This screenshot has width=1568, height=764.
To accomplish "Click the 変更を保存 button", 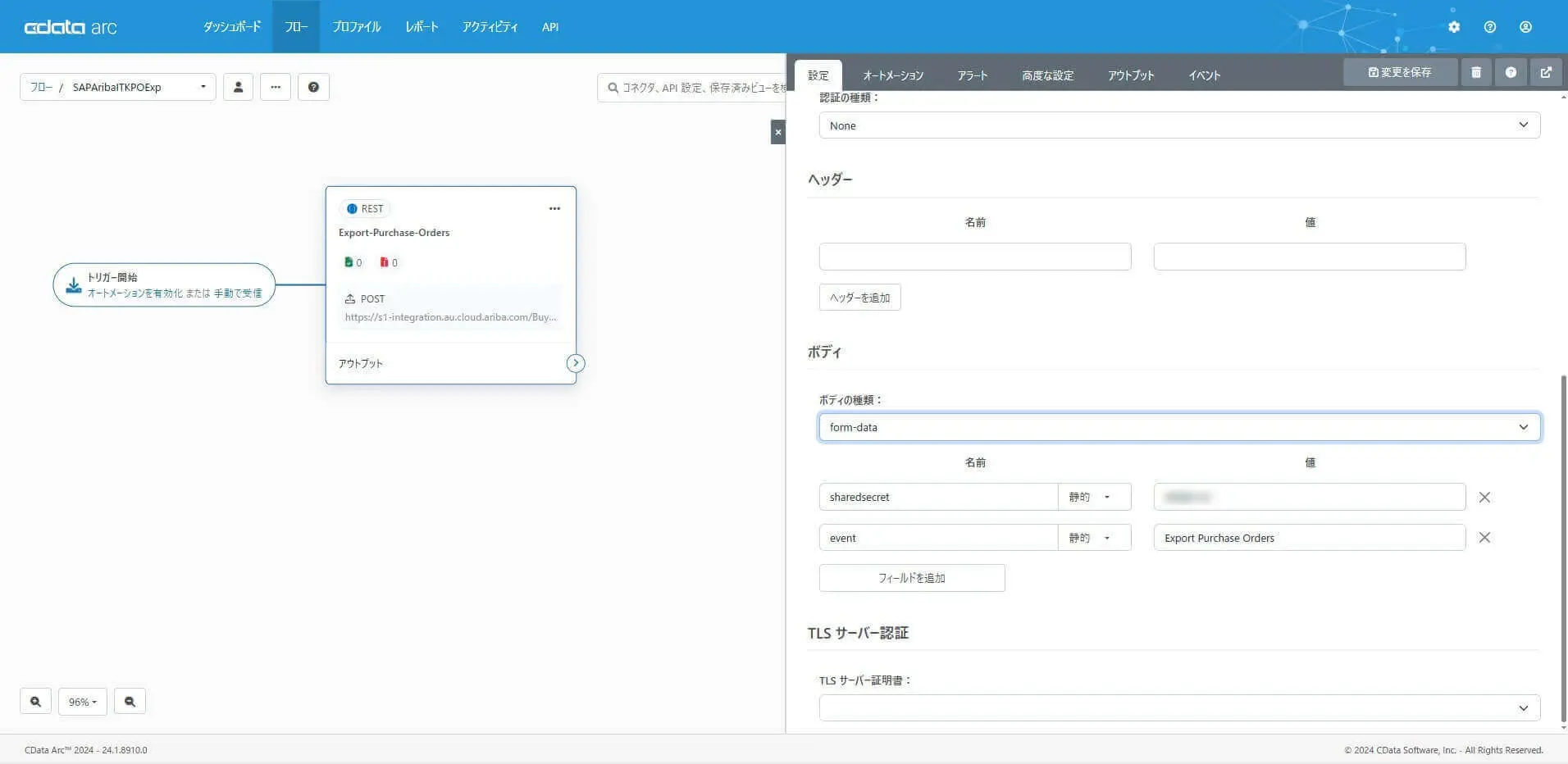I will click(1400, 72).
